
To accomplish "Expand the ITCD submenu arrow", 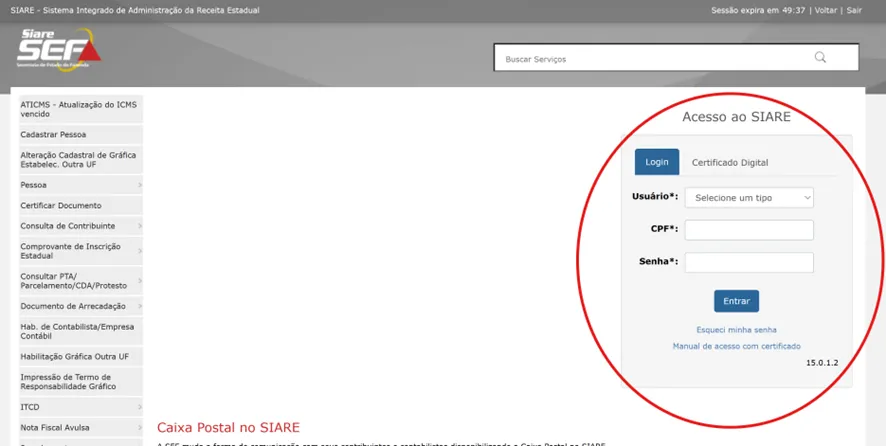I will click(x=140, y=407).
